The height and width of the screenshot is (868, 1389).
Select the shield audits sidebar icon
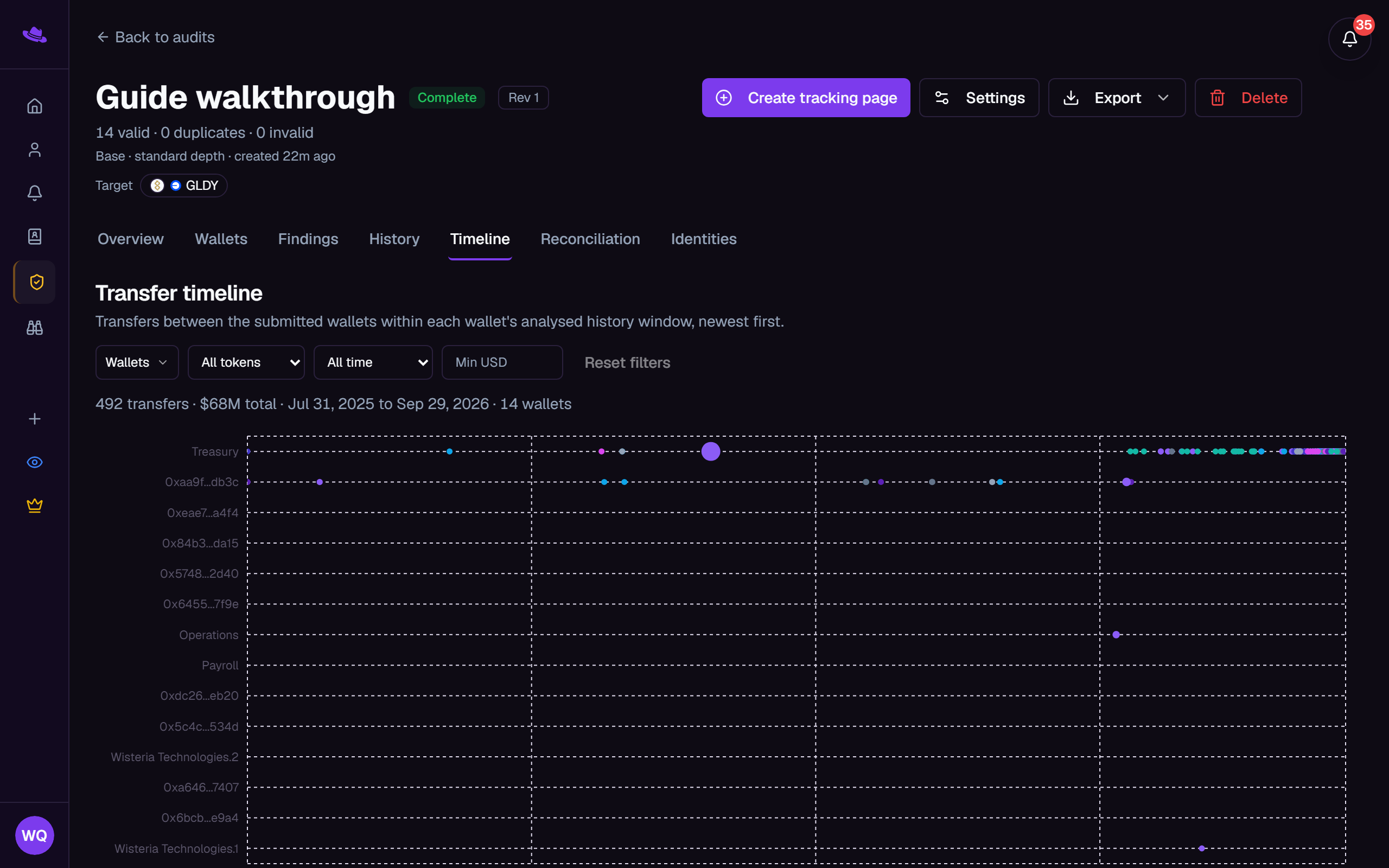[x=35, y=282]
